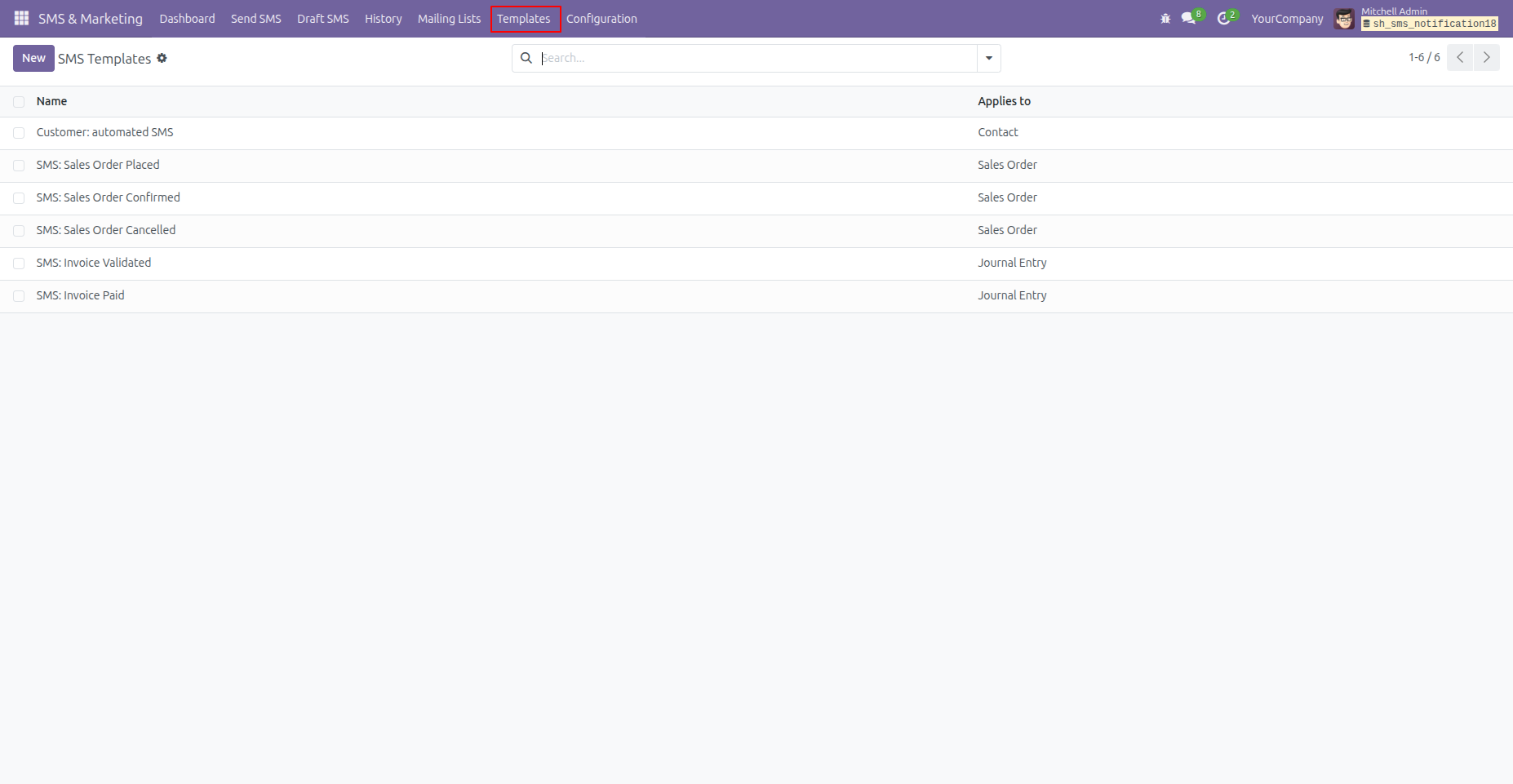The height and width of the screenshot is (784, 1513).
Task: Open the Configuration menu
Action: [x=601, y=18]
